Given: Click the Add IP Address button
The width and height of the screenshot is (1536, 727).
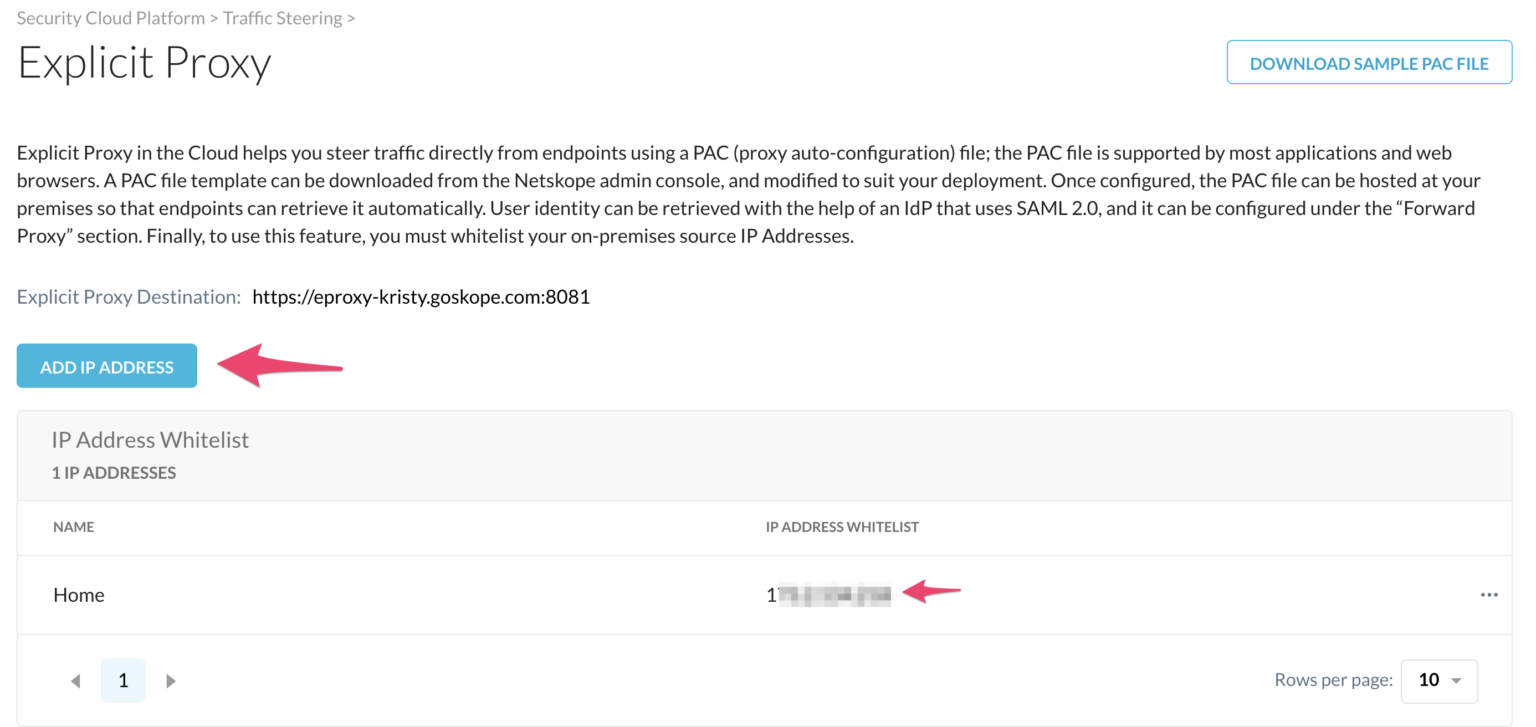Looking at the screenshot, I should point(106,366).
